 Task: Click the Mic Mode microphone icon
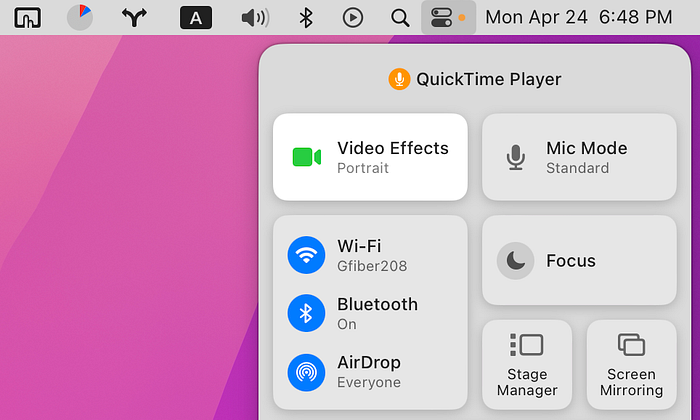(x=516, y=157)
